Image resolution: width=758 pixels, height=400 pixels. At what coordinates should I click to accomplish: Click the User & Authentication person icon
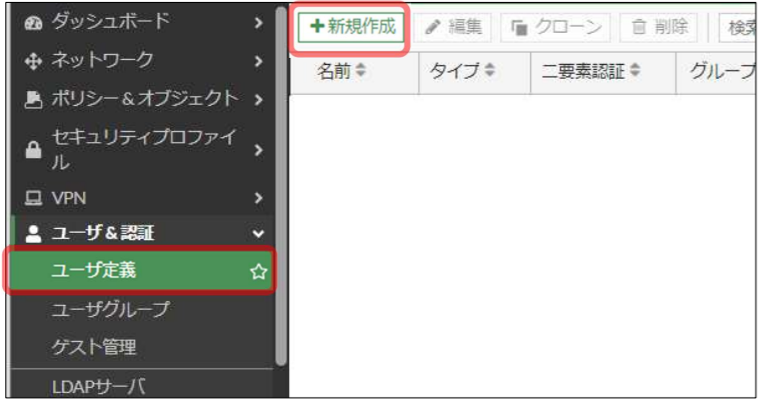pos(33,234)
